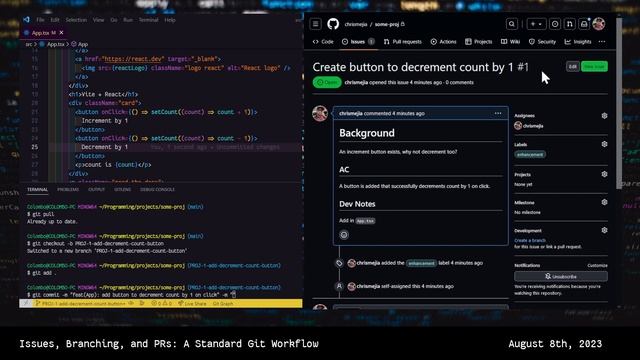This screenshot has height=360, width=640.
Task: Open the user profile avatar menu
Action: 599,24
